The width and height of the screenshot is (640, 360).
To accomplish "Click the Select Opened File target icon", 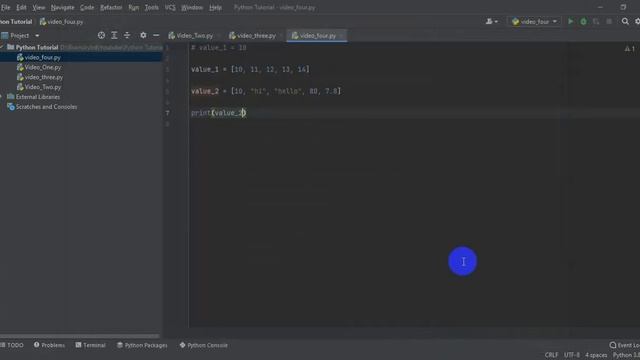I will (x=101, y=36).
